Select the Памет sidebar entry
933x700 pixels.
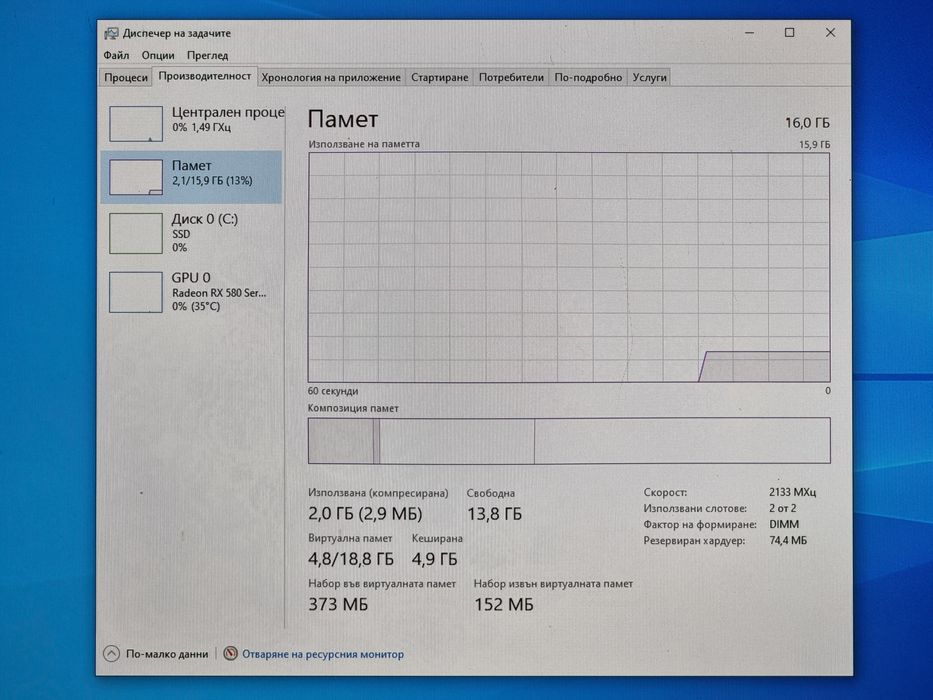[x=192, y=177]
